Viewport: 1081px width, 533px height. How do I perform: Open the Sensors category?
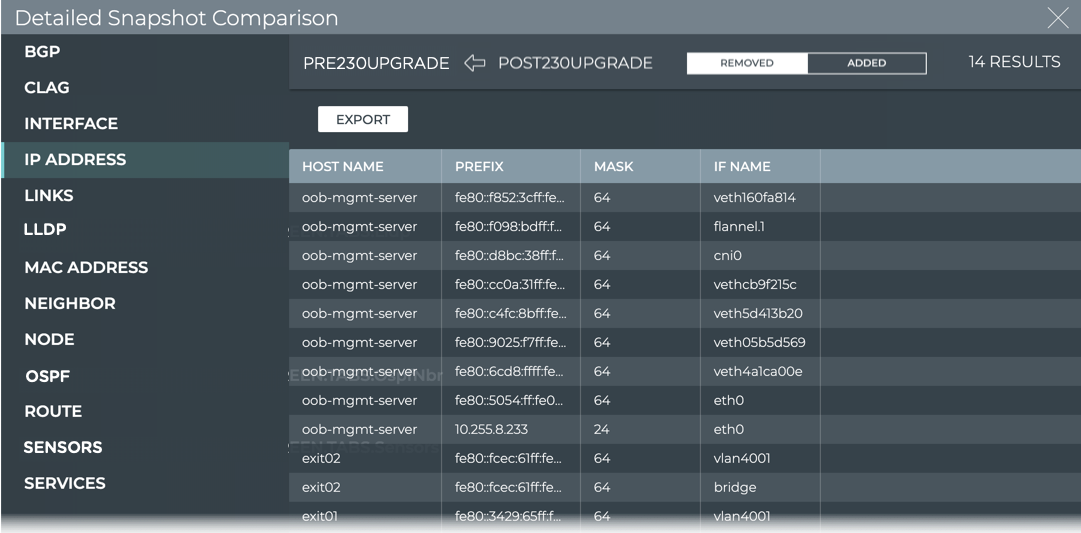coord(63,447)
